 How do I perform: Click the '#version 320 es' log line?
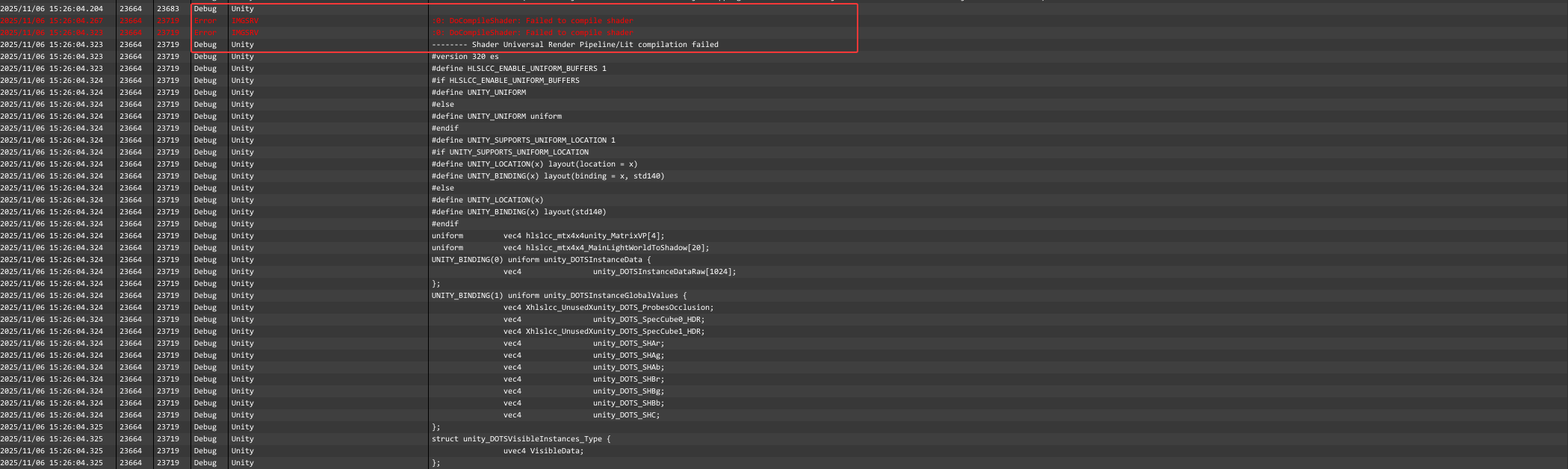click(x=465, y=57)
